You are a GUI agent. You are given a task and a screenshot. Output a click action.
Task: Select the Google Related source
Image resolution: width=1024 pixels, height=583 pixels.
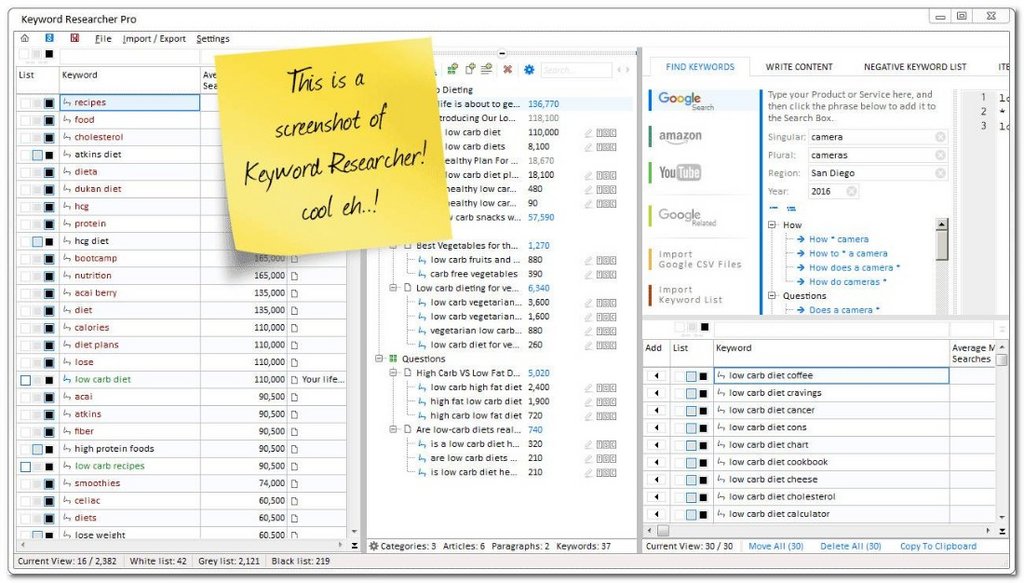(686, 216)
